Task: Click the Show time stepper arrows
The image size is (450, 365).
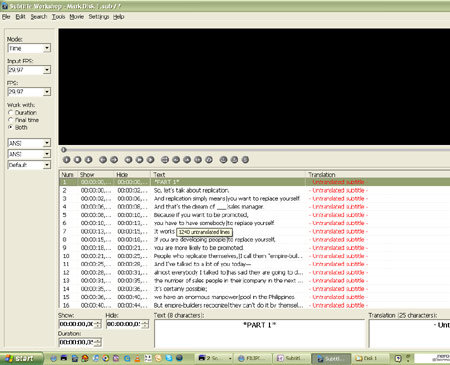Action: pyautogui.click(x=98, y=324)
